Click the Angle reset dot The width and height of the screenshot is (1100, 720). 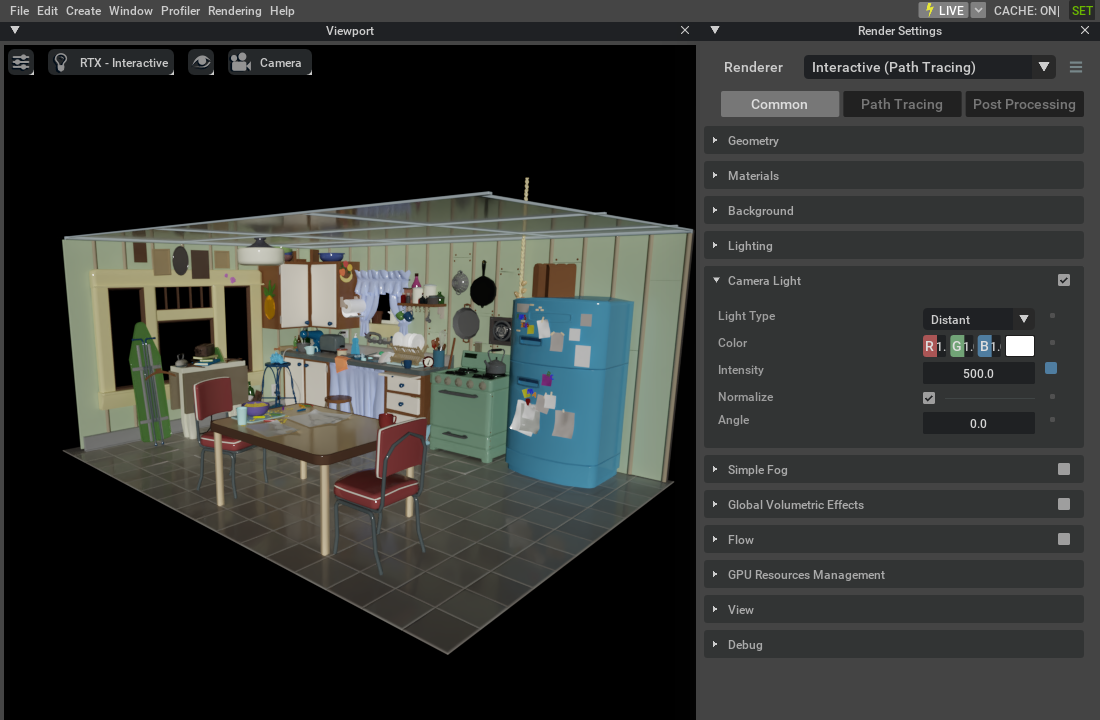[x=1052, y=420]
